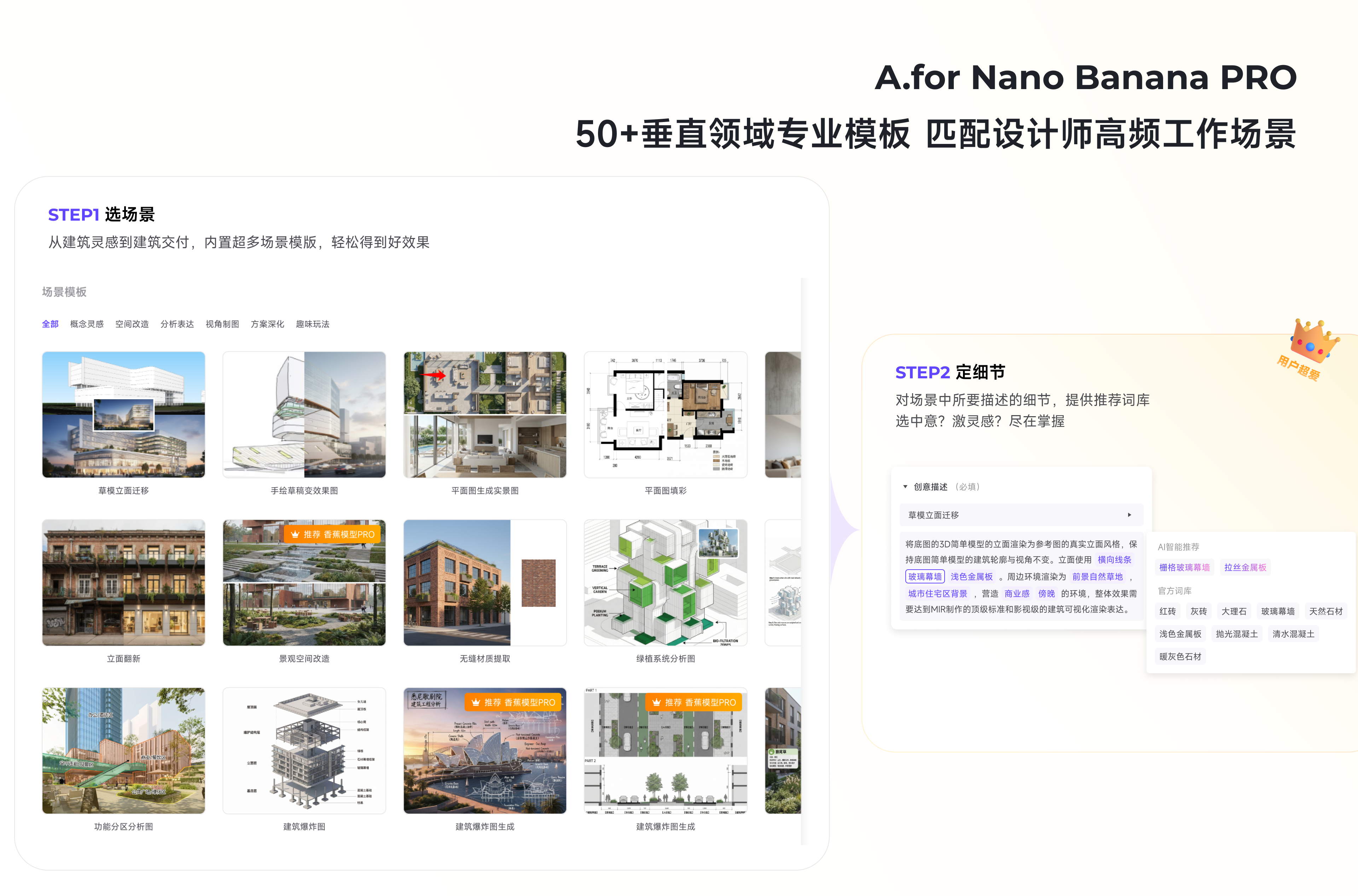
Task: Open the 建筑爆炸图 exploded-axonometric thumbnail
Action: (304, 750)
